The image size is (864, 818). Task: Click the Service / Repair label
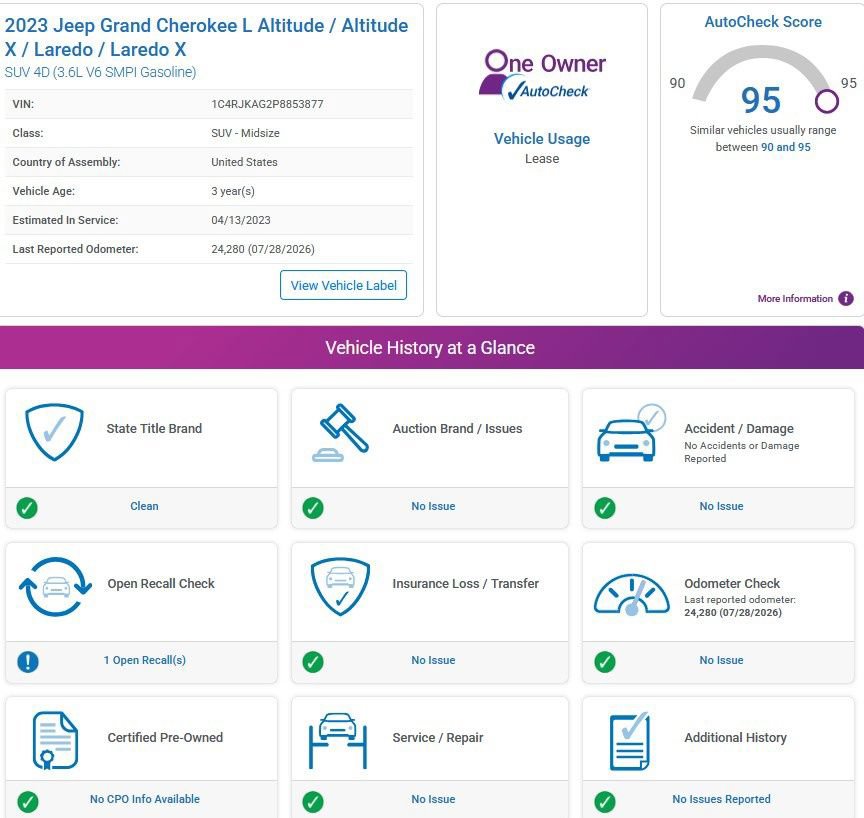[438, 738]
